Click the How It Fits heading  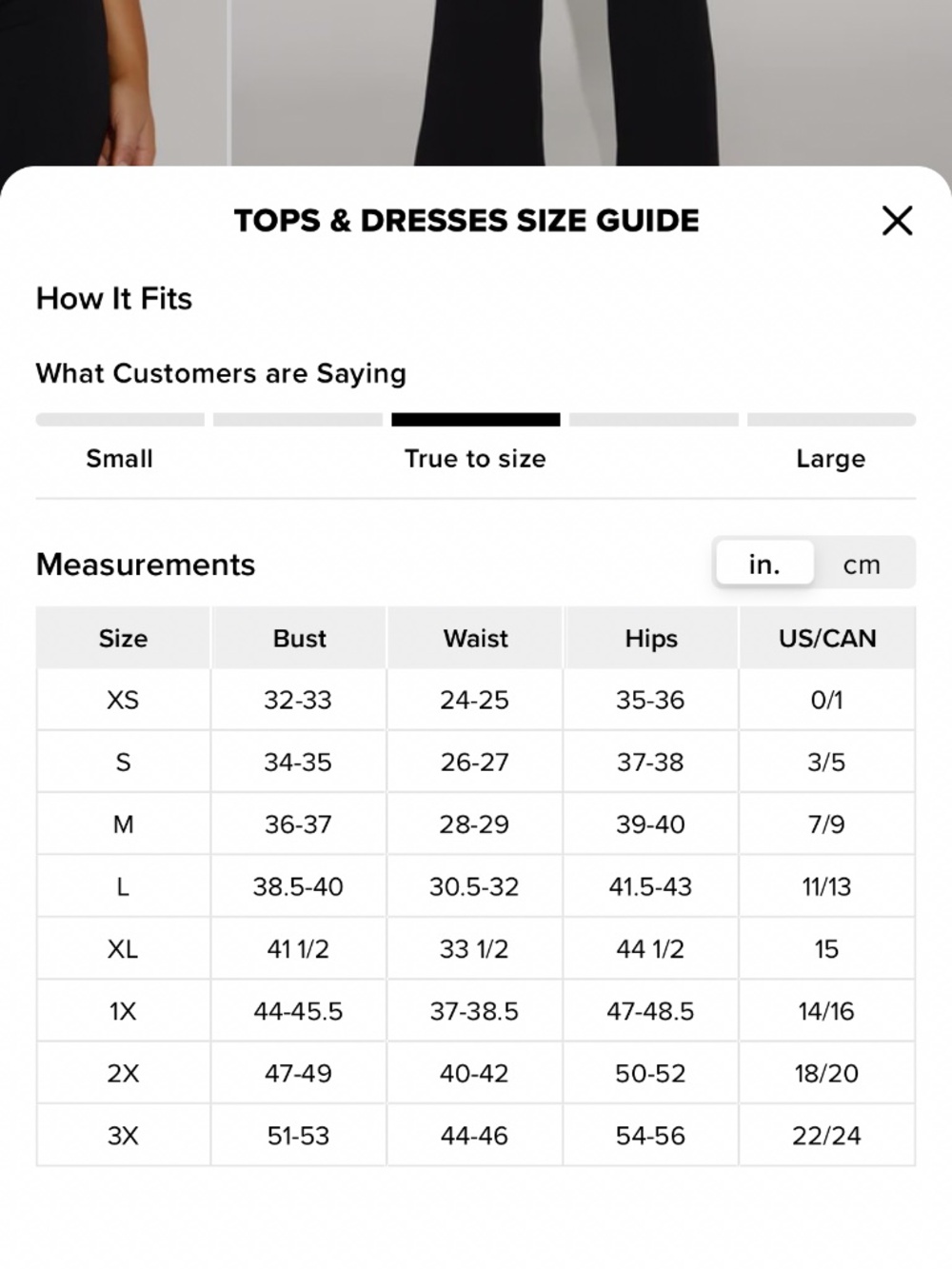pos(114,299)
